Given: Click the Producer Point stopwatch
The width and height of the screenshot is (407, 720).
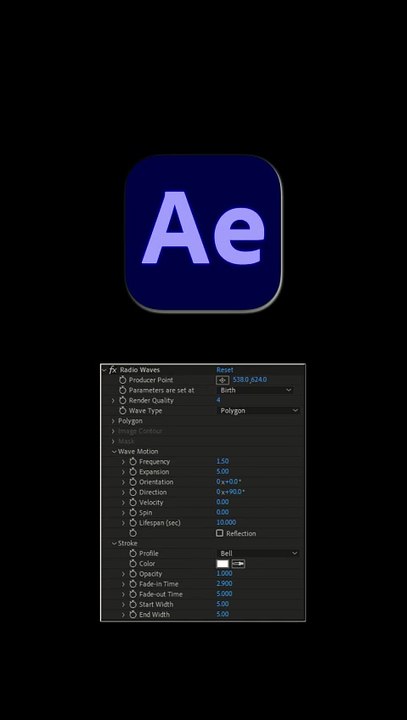Looking at the screenshot, I should pyautogui.click(x=123, y=380).
